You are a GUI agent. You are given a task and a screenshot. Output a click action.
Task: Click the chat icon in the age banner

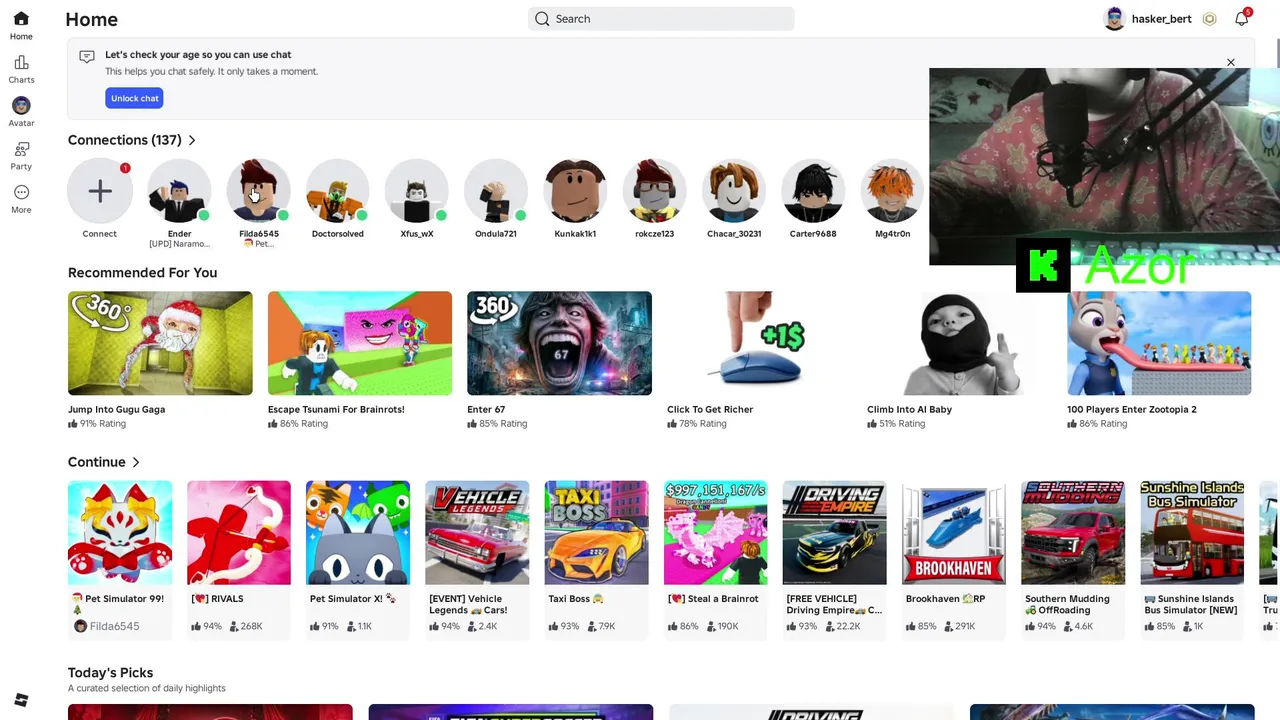click(x=87, y=57)
